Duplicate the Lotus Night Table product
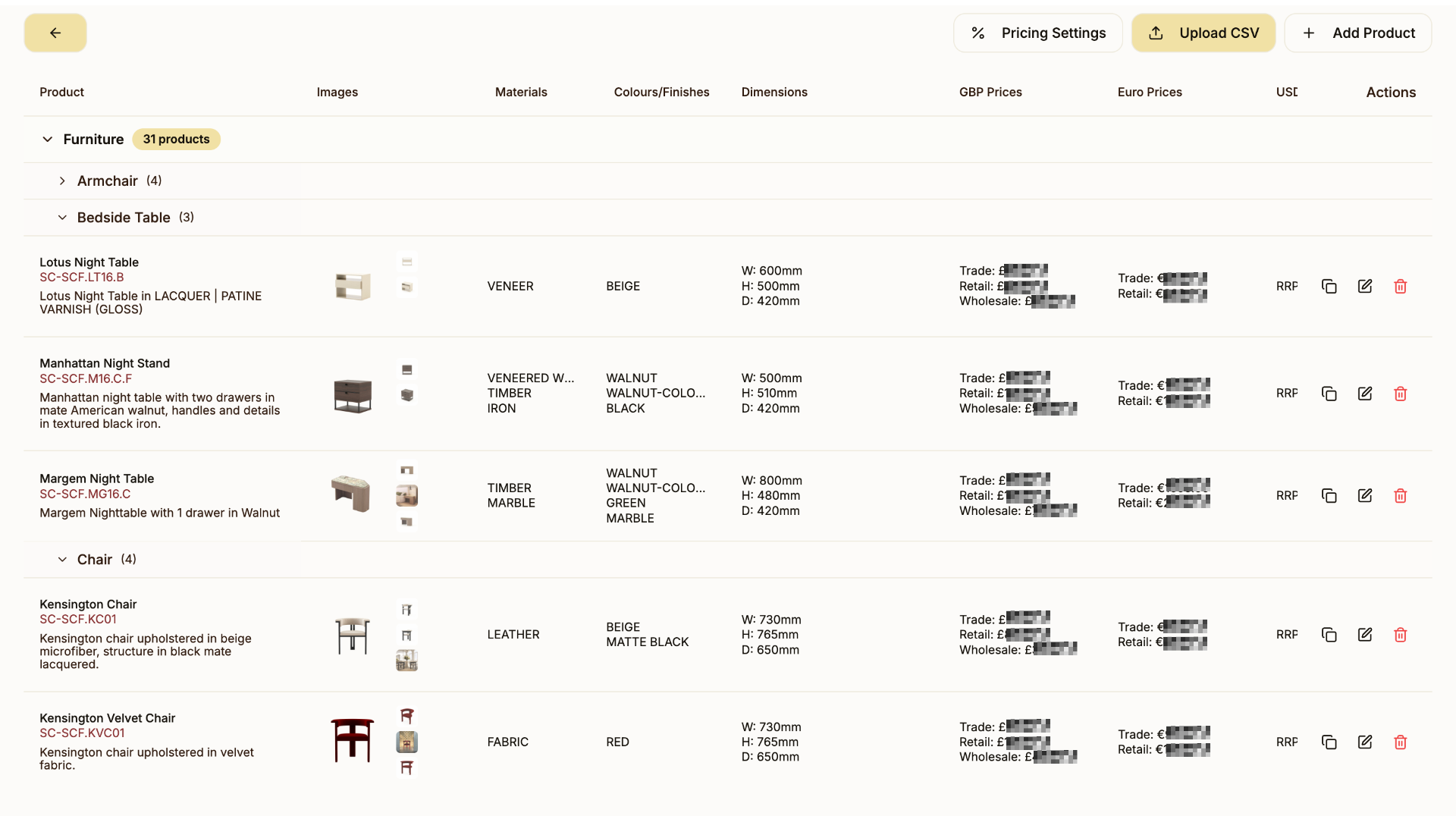 [x=1329, y=286]
